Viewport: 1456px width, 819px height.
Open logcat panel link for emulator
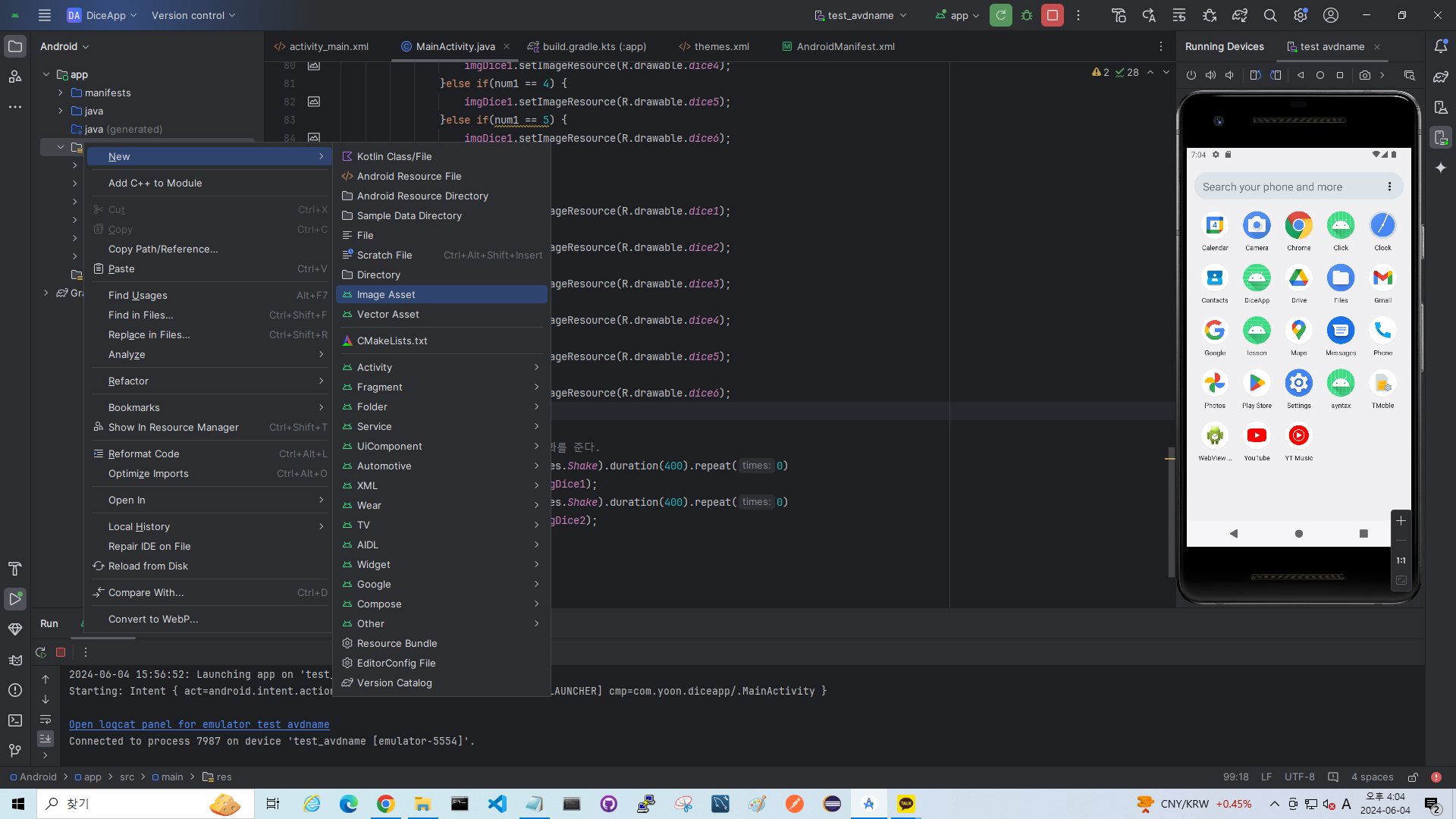(x=199, y=724)
